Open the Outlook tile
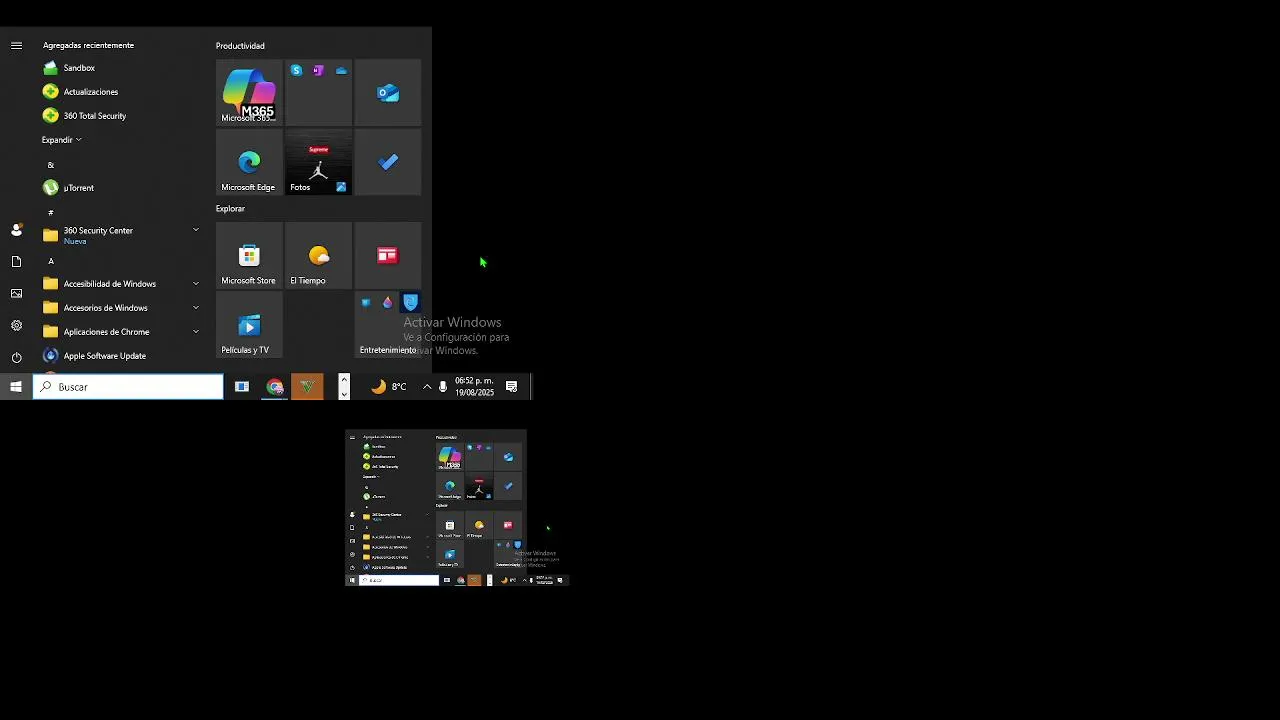Image resolution: width=1280 pixels, height=720 pixels. tap(388, 92)
